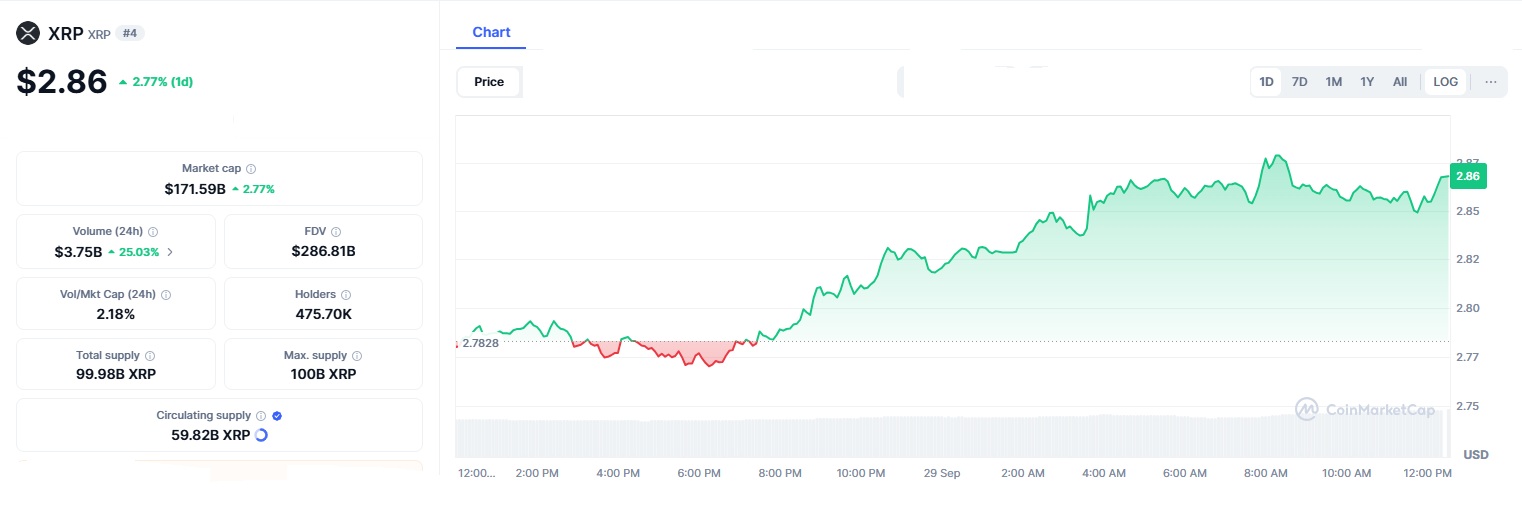Image resolution: width=1522 pixels, height=510 pixels.
Task: Open the Chart tab
Action: point(491,32)
